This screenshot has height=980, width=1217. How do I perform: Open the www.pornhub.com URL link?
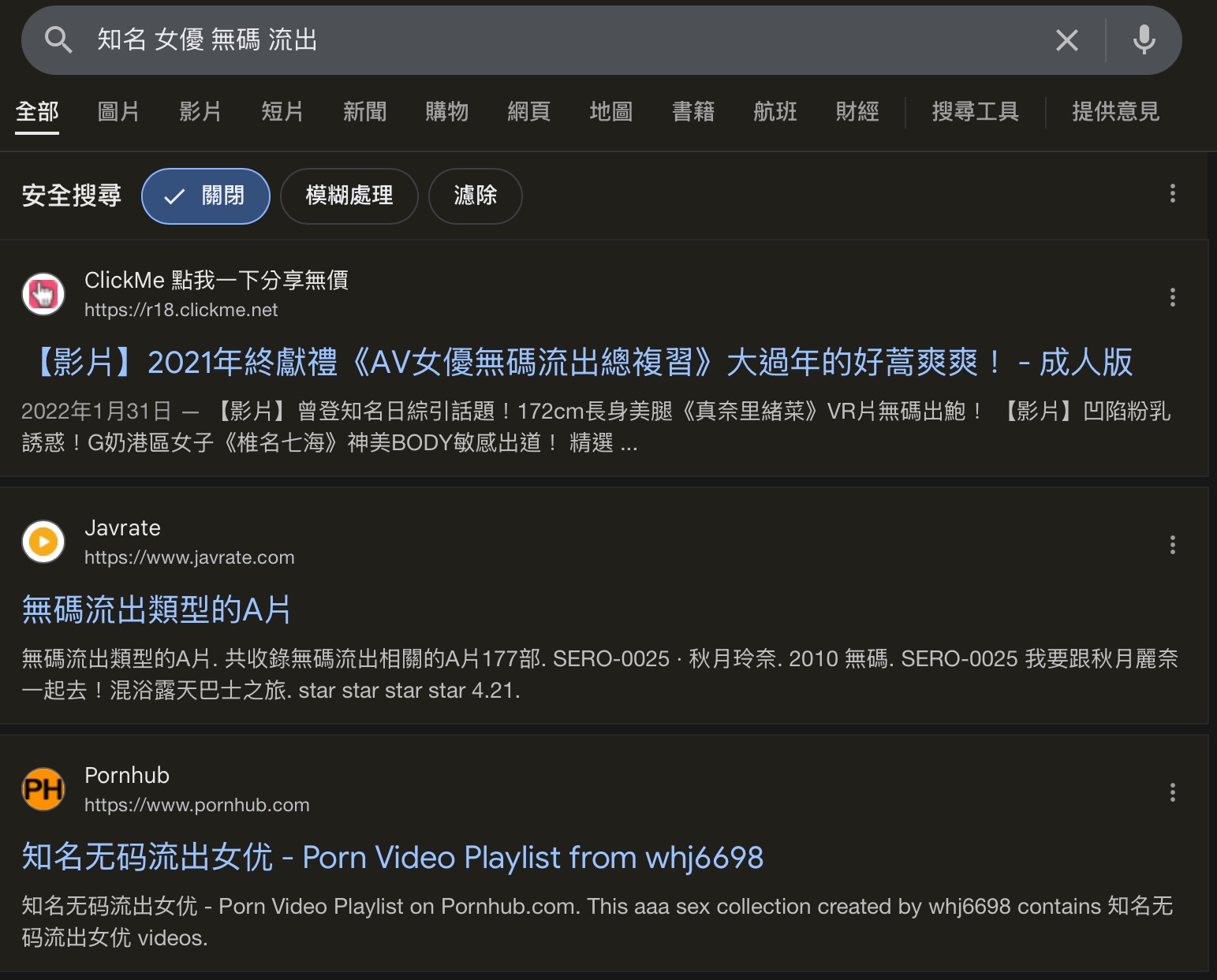(196, 805)
